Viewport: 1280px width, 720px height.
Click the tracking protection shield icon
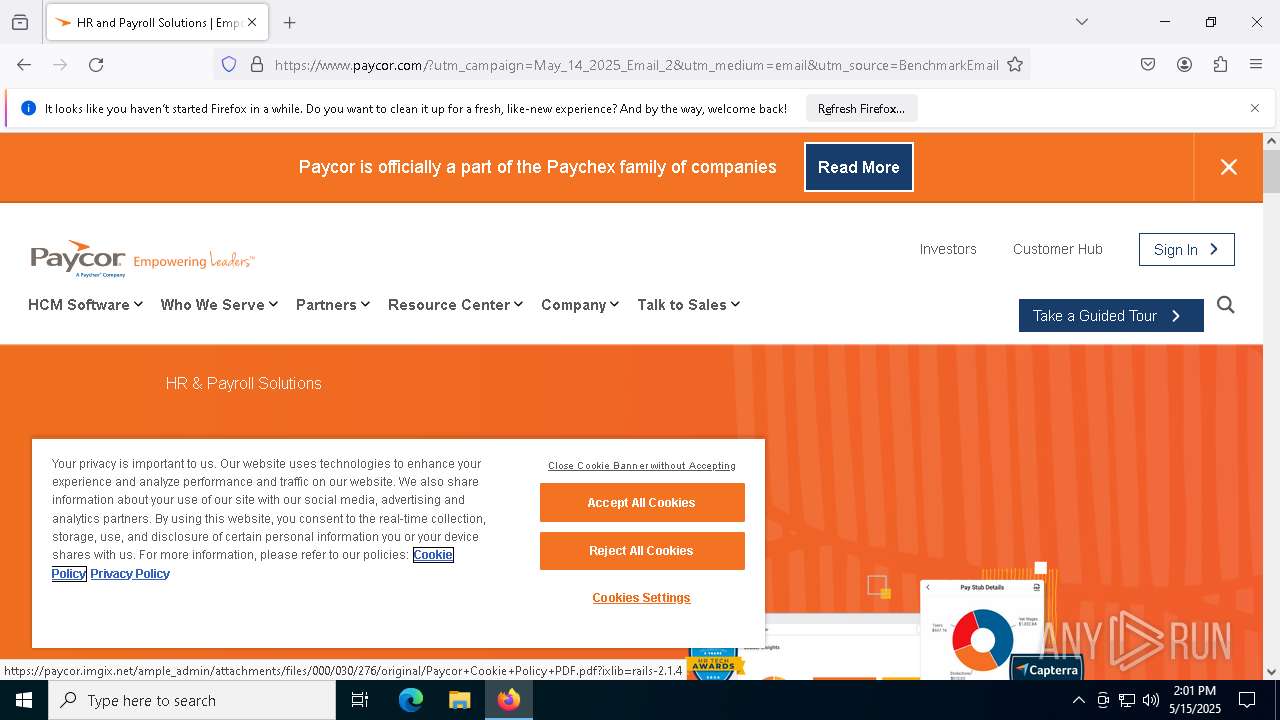point(229,64)
